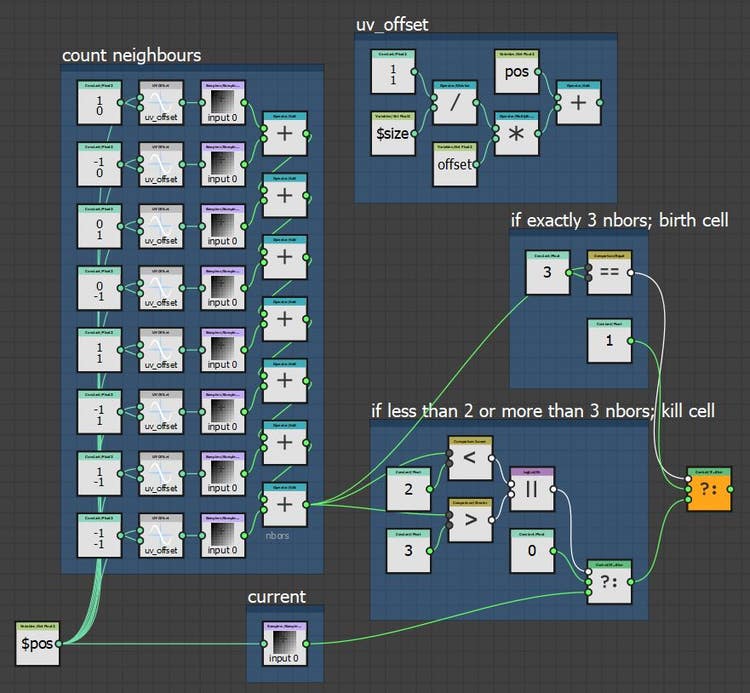Select the + add node labeled nbors
The image size is (750, 693).
pos(285,505)
